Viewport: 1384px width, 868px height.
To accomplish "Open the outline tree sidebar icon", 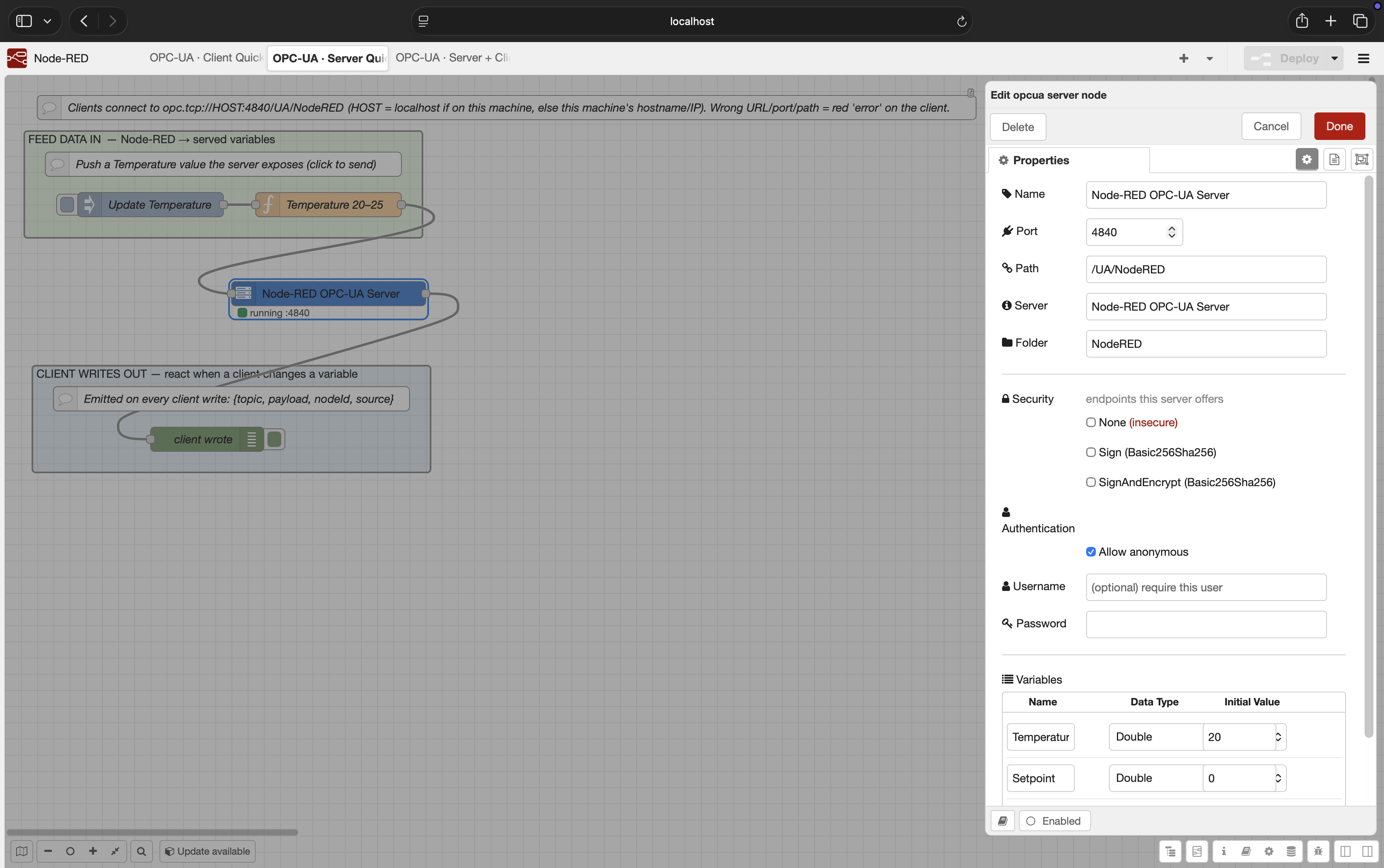I will 1170,851.
